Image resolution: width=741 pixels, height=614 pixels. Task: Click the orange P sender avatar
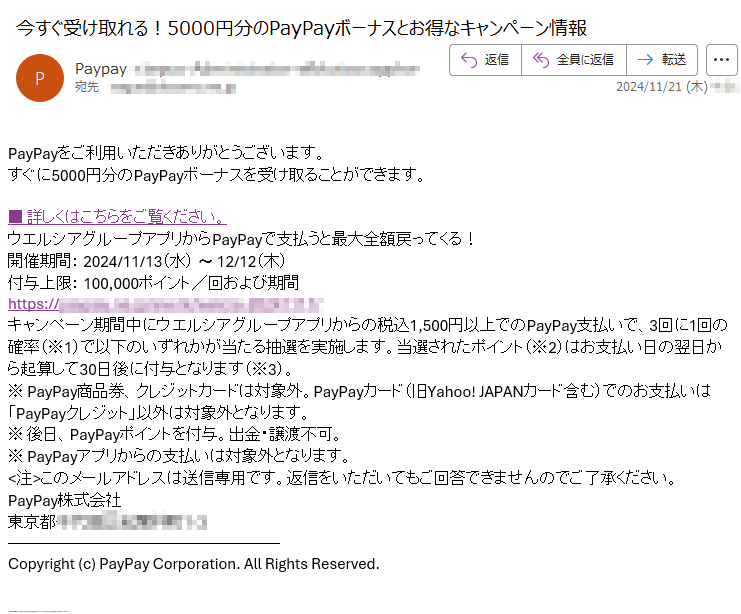pos(40,78)
